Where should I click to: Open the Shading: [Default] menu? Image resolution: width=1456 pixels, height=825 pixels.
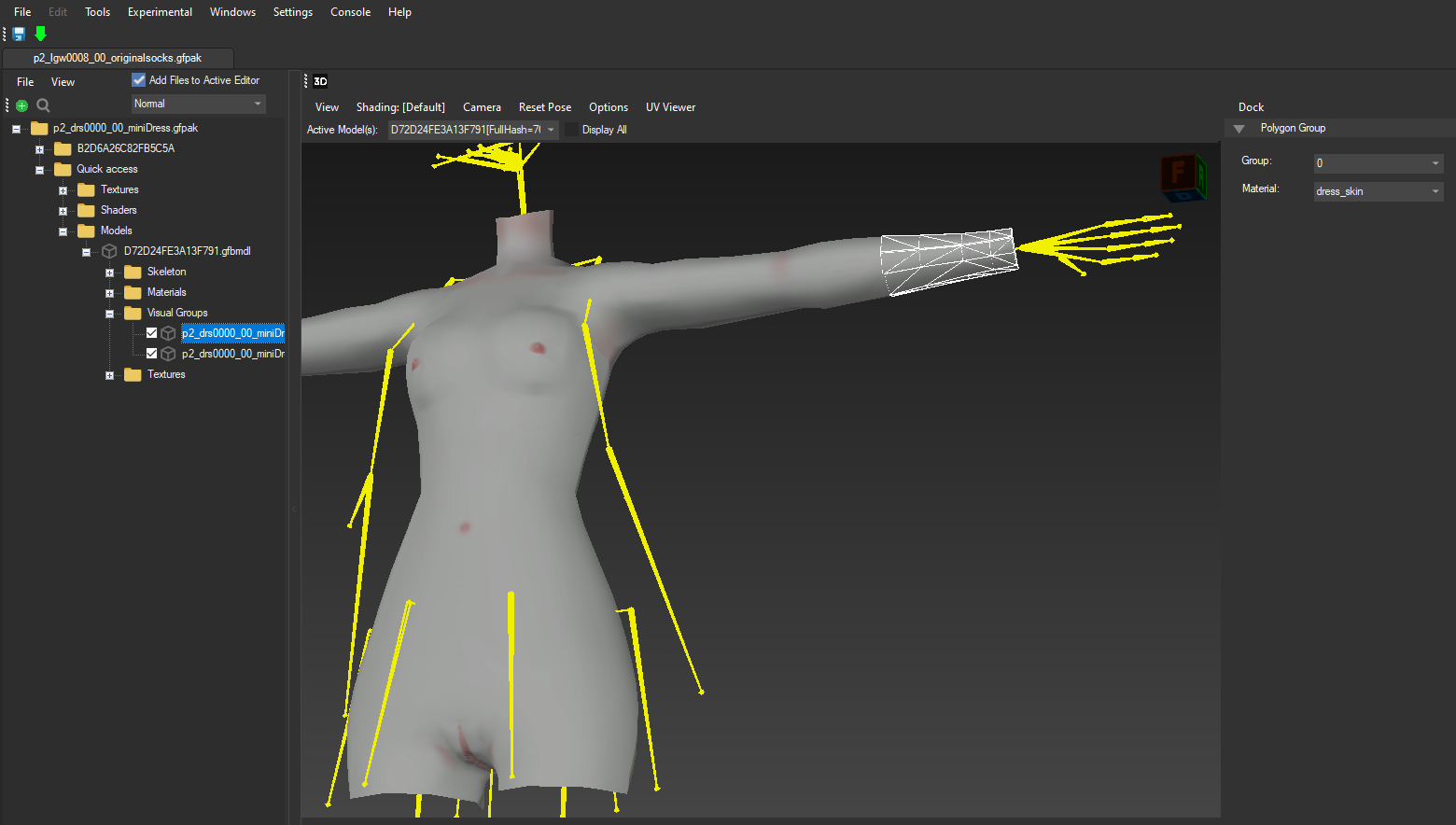coord(400,107)
